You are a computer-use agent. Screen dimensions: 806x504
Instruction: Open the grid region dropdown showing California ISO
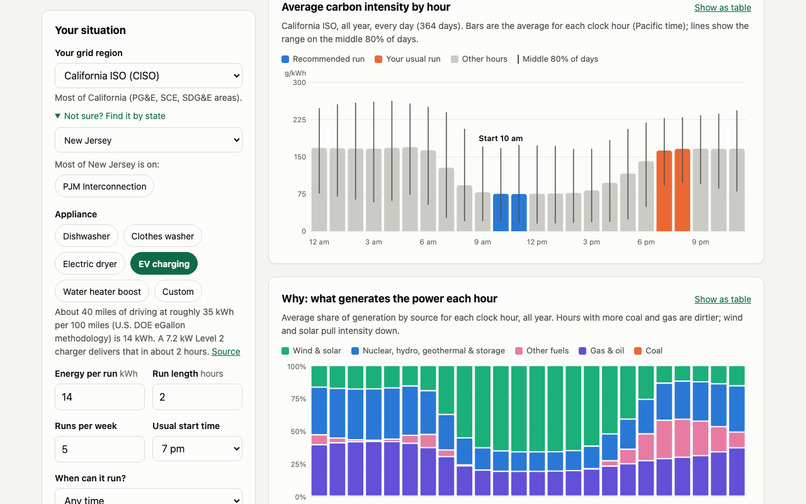pyautogui.click(x=149, y=76)
